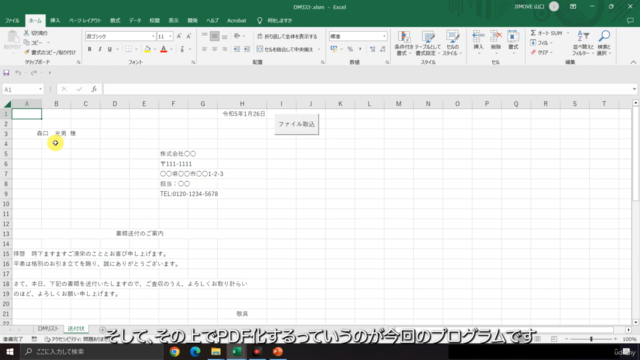Click the Undo arrow icon
Screen dimensions: 640x360
18,73
